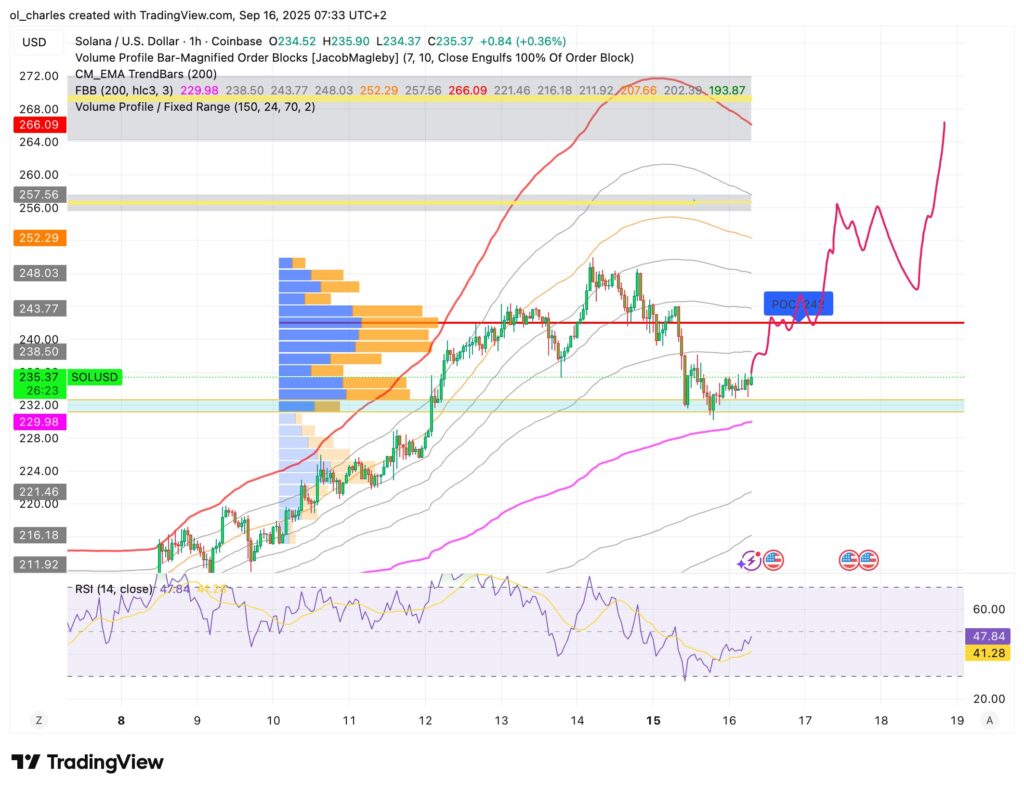Click the red 266.09 price label
The width and height of the screenshot is (1024, 791).
pos(39,126)
